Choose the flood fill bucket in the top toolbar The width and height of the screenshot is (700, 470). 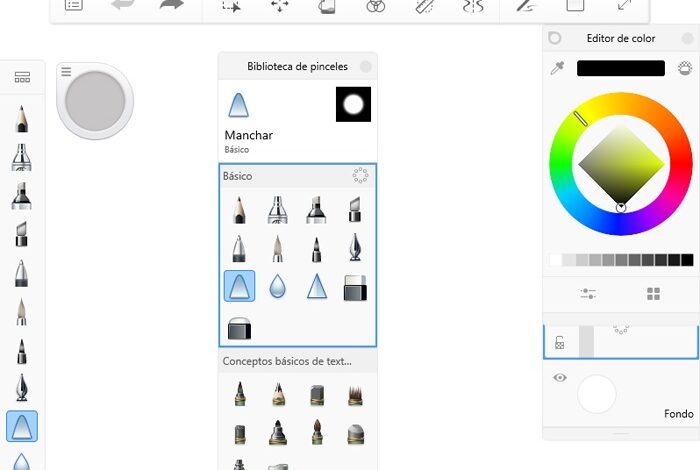(327, 6)
